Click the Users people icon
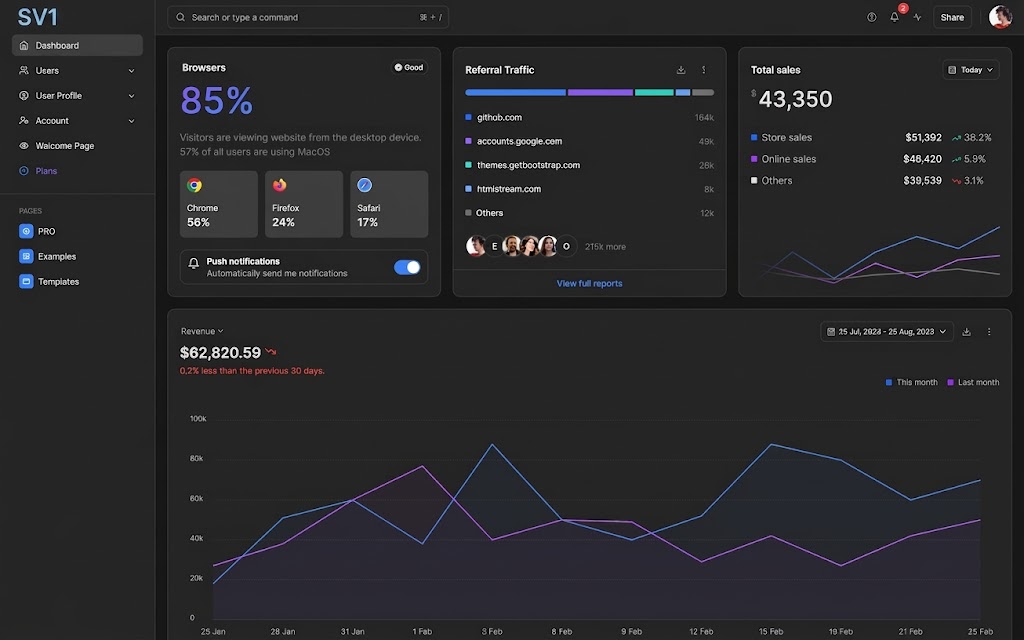The height and width of the screenshot is (640, 1024). (24, 70)
